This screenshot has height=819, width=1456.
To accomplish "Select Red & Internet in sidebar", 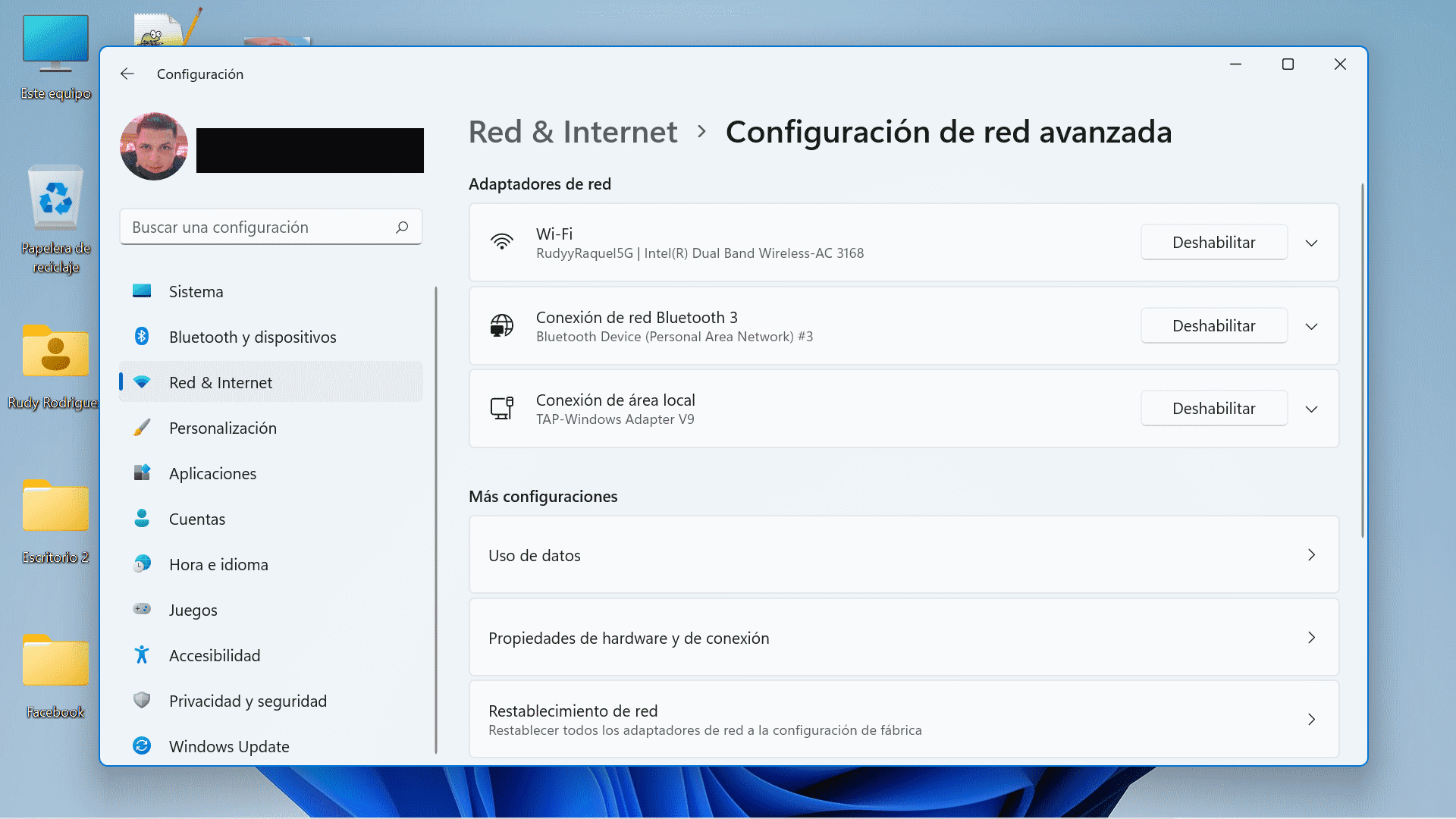I will (271, 382).
